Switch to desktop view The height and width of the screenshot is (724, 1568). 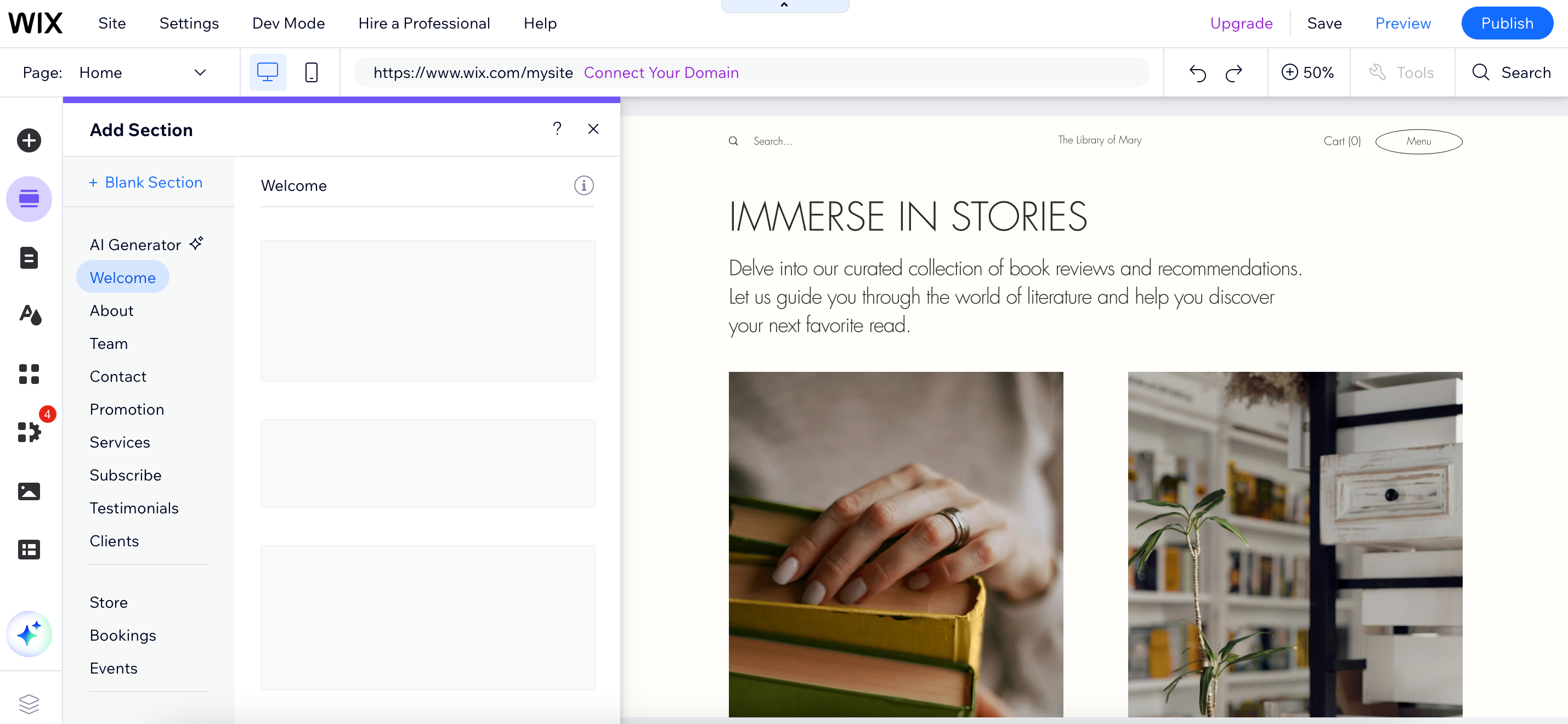click(x=268, y=72)
